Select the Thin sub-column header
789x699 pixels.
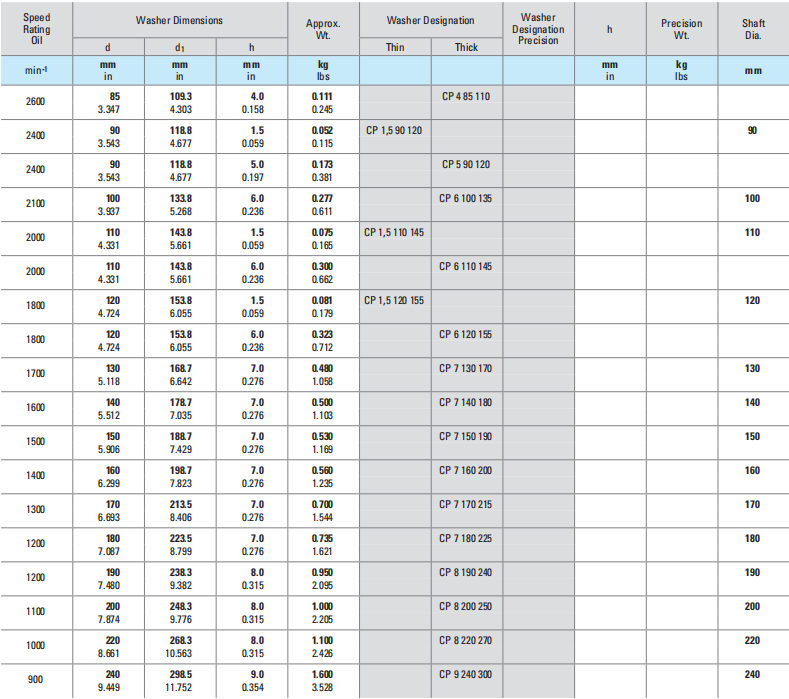tap(395, 47)
